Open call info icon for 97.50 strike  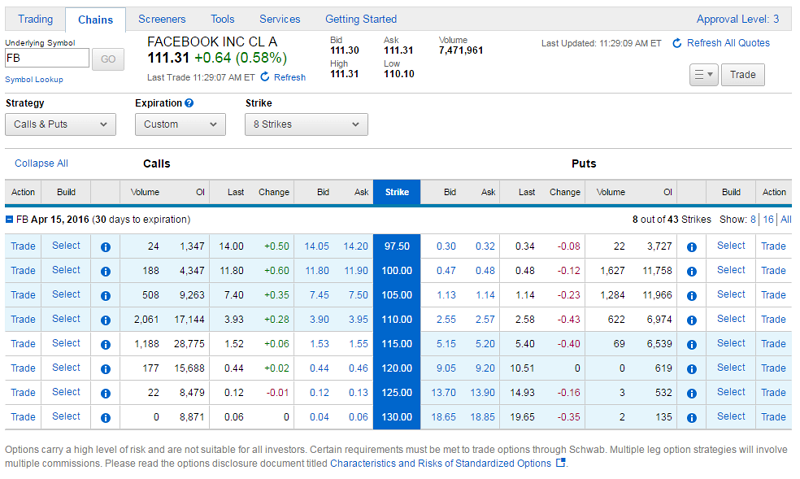click(x=106, y=247)
